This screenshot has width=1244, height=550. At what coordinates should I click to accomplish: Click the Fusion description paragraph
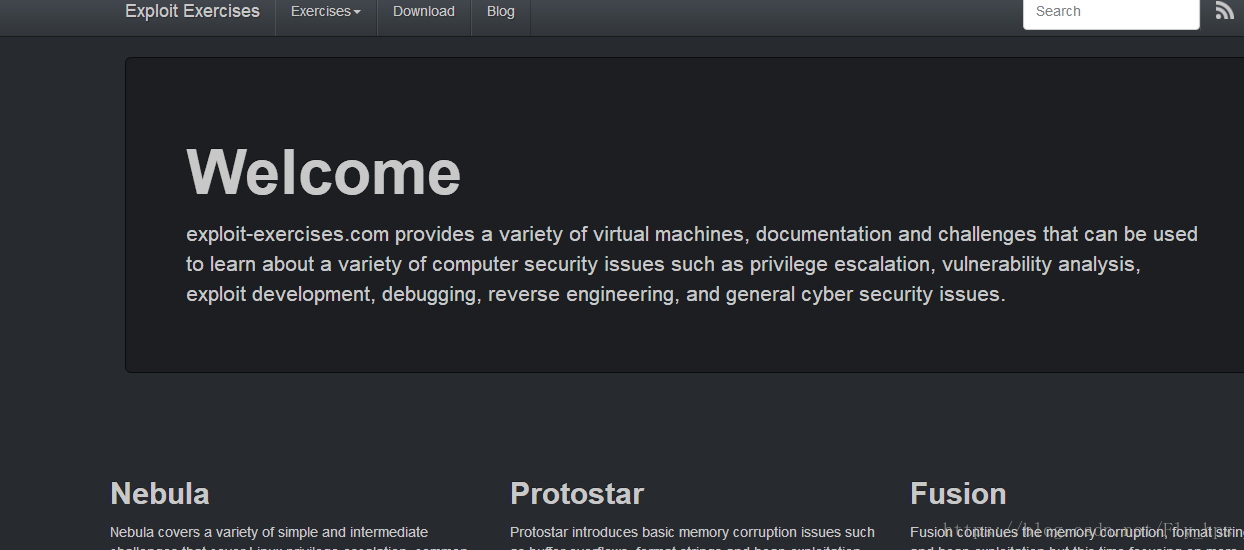tap(1077, 538)
